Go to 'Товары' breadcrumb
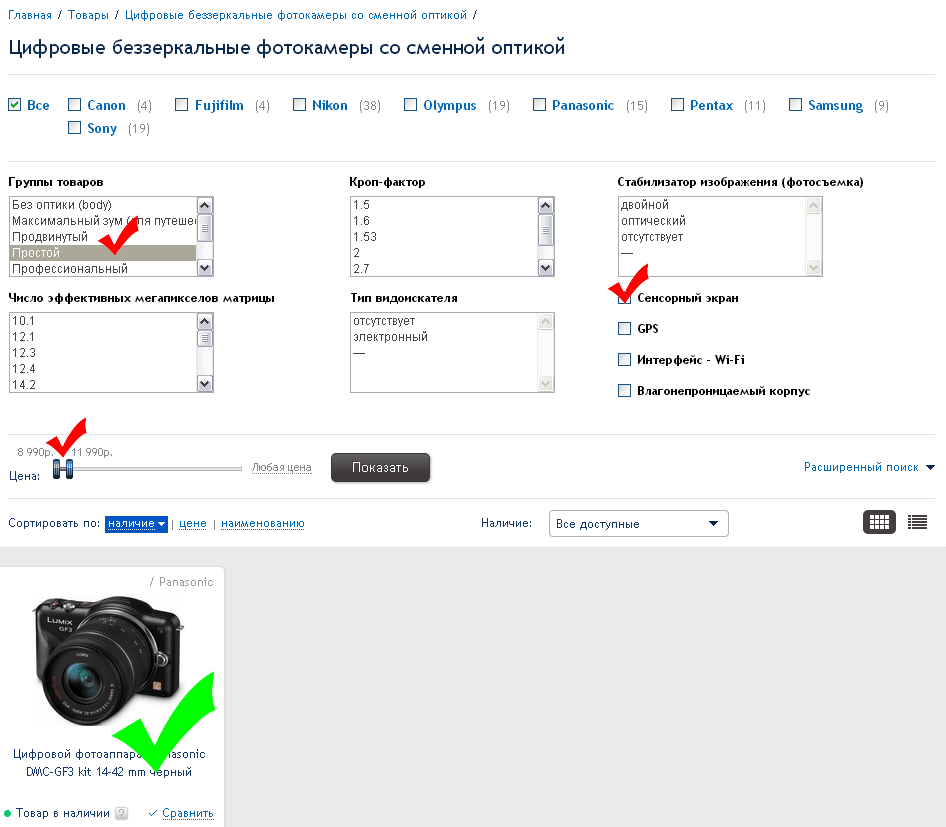Image resolution: width=946 pixels, height=827 pixels. [x=88, y=15]
